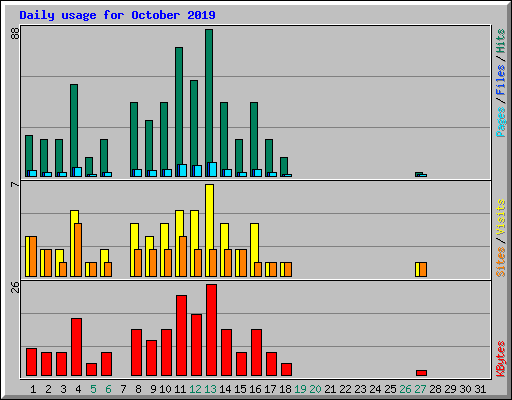Select the red KBytes bar for day 27
Screen dimensions: 512x400
(421, 373)
